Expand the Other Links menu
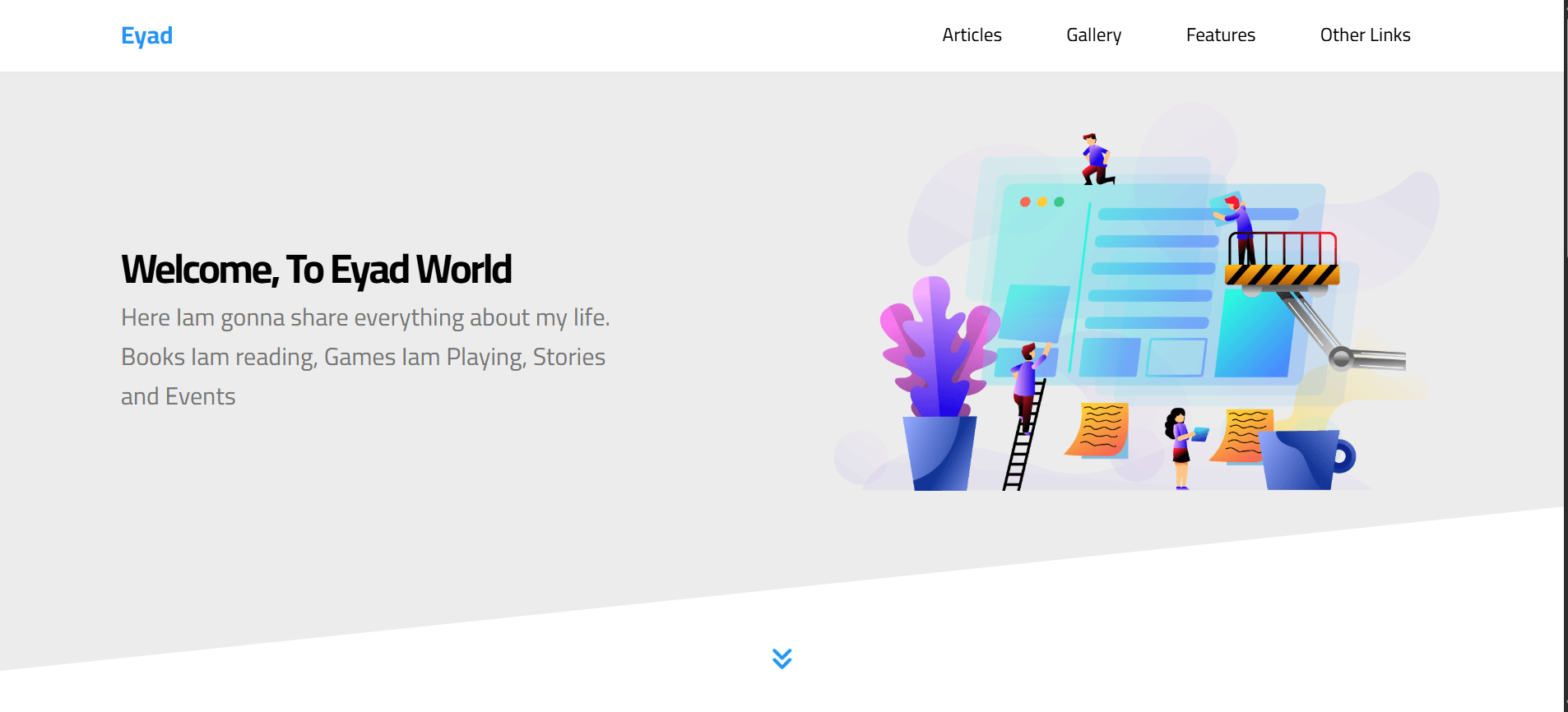 [1365, 35]
